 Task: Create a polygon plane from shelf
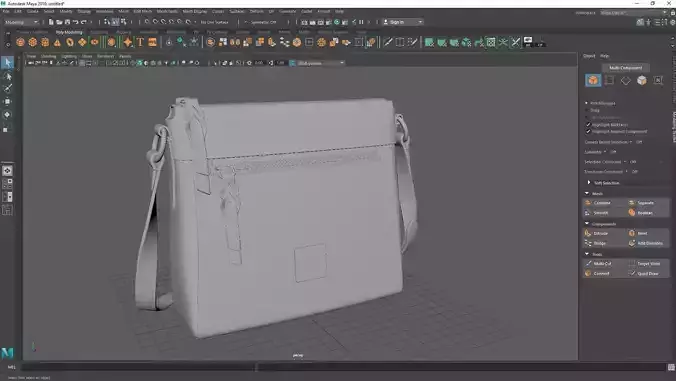click(x=82, y=42)
